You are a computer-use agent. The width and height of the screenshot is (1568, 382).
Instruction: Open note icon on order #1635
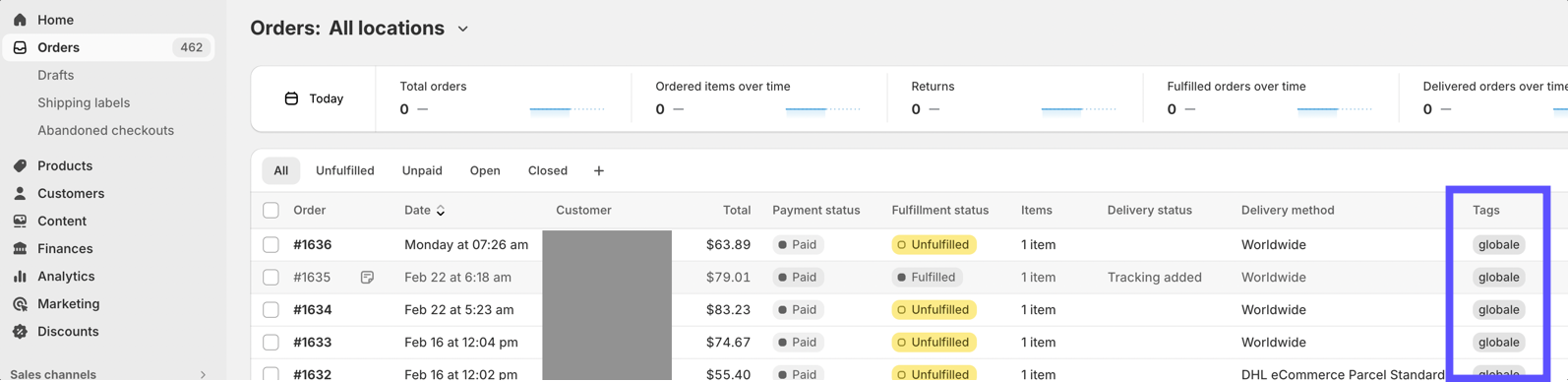[367, 278]
